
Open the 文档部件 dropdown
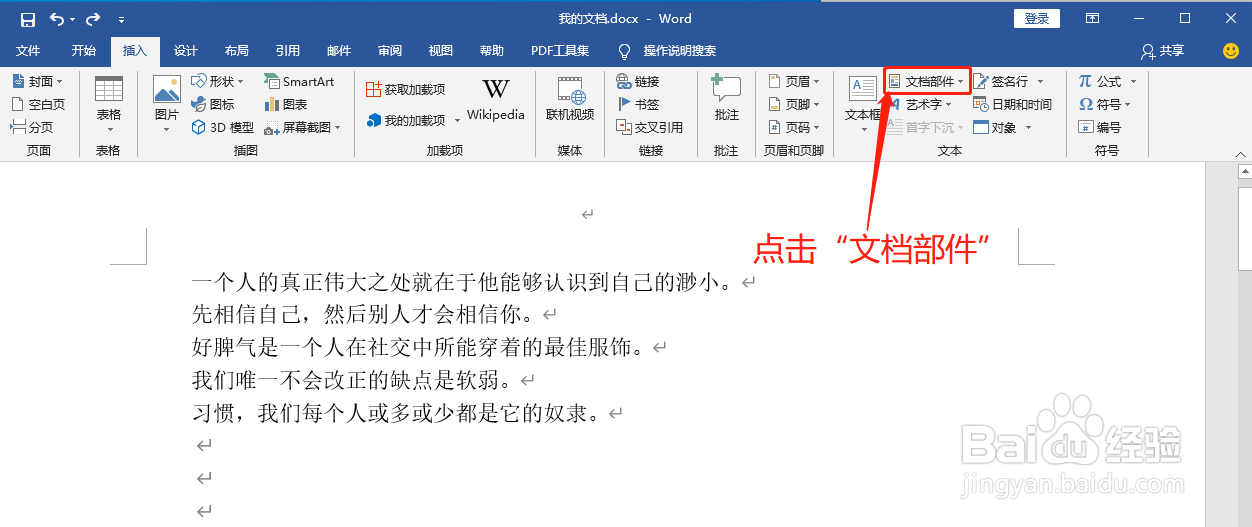[927, 81]
